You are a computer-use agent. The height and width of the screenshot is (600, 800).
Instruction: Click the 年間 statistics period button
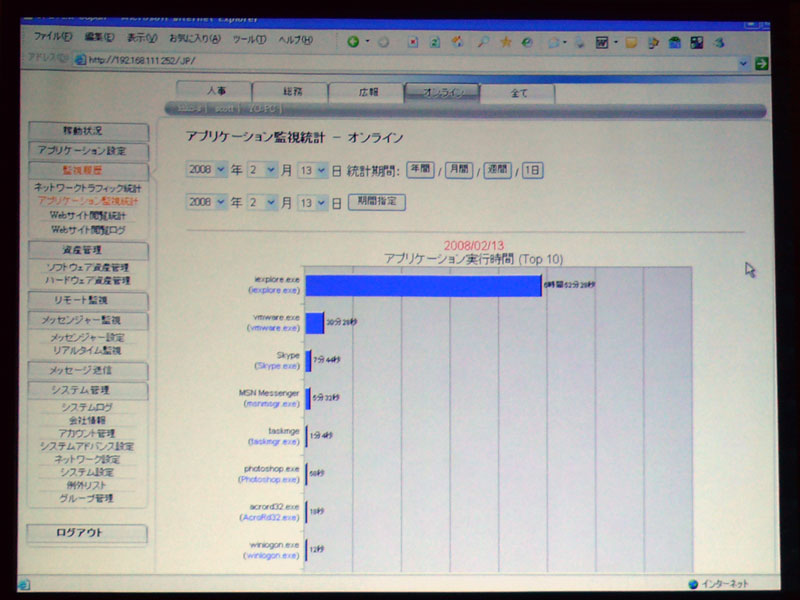(420, 170)
